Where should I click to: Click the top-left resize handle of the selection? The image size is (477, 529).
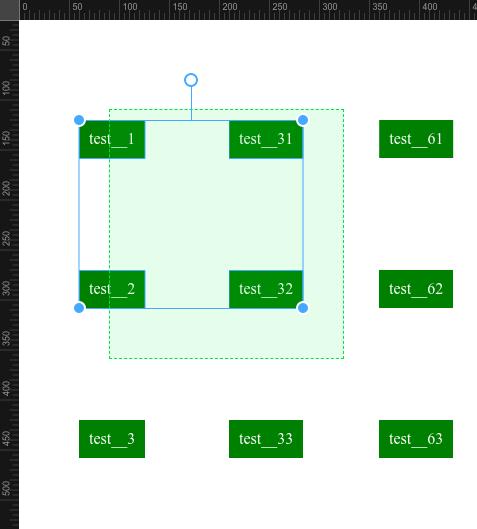(79, 120)
